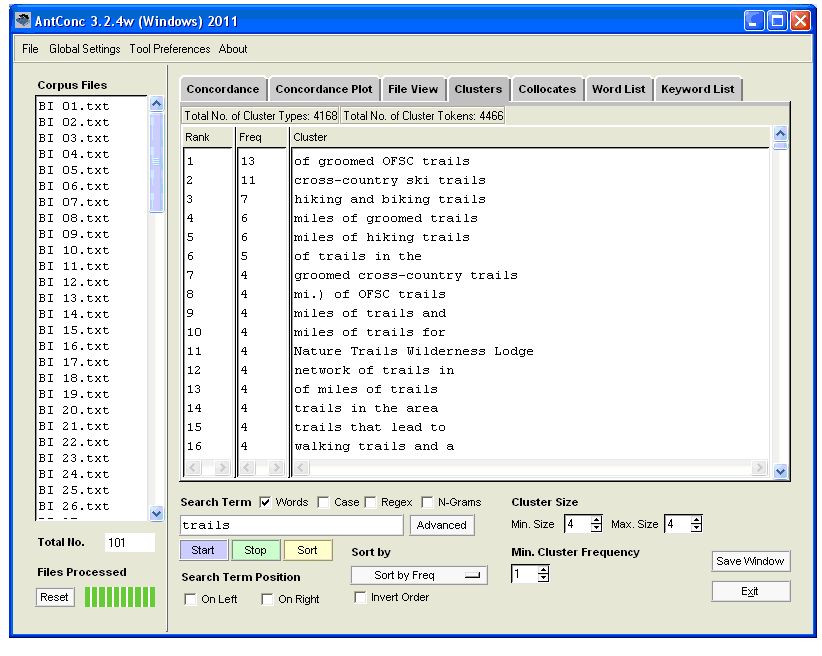
Task: Switch to the Word List tab
Action: [x=619, y=89]
